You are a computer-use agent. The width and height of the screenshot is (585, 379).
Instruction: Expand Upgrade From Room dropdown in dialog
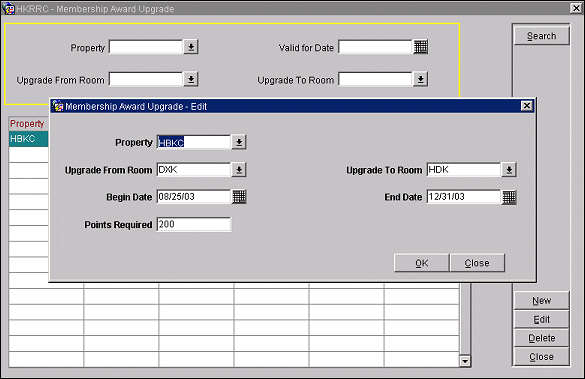pyautogui.click(x=239, y=170)
